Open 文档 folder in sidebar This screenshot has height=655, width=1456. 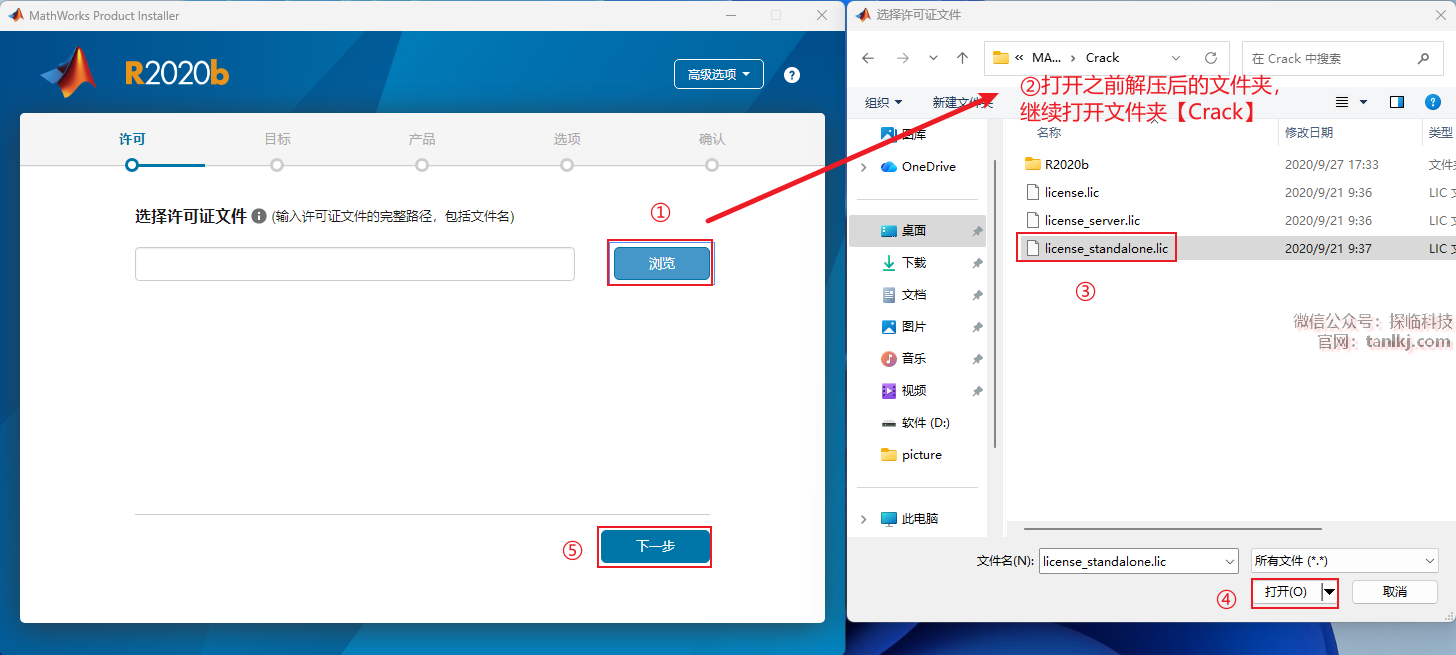click(x=914, y=295)
